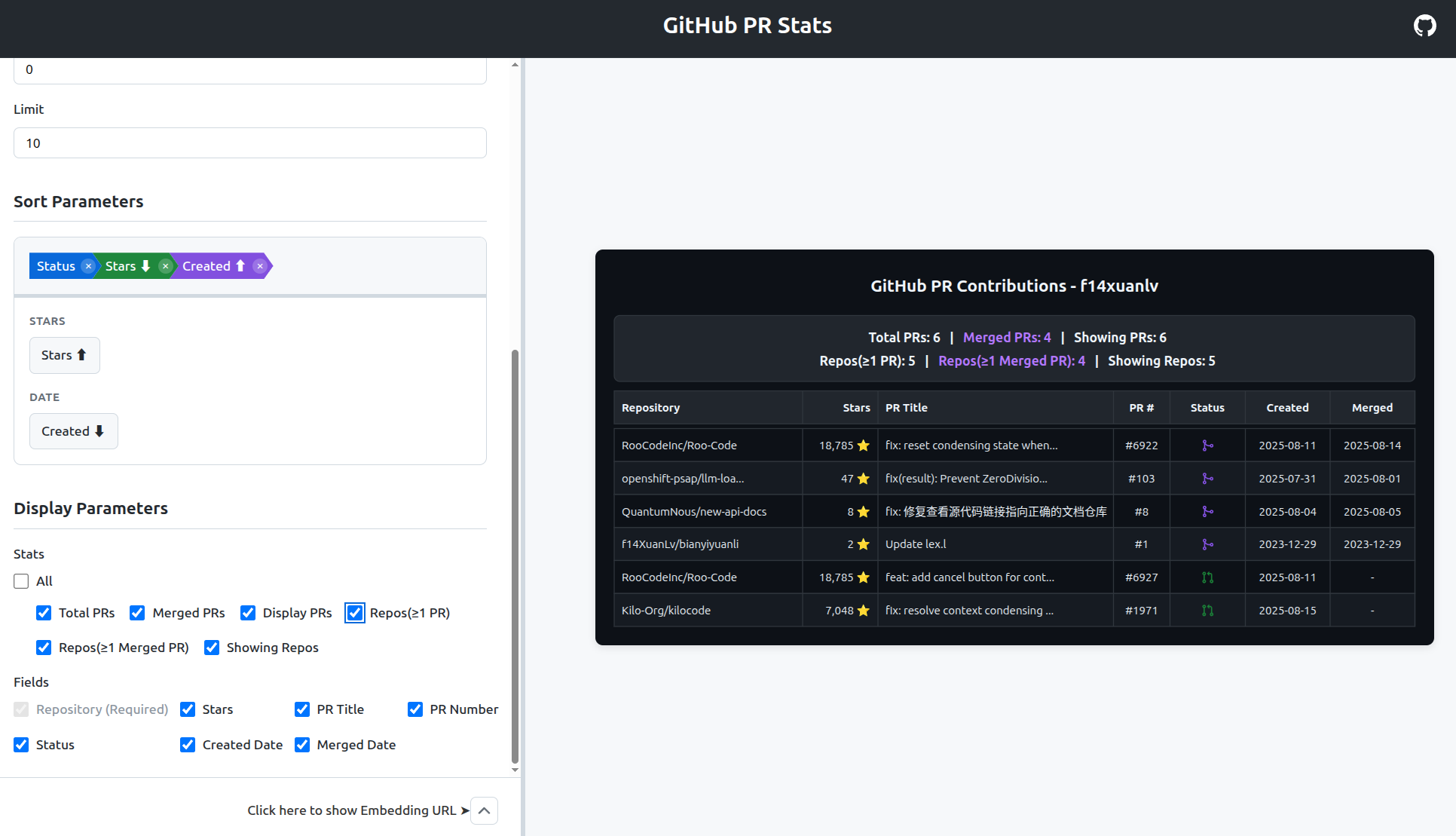
Task: Click the scrollbar up arrow
Action: [515, 64]
